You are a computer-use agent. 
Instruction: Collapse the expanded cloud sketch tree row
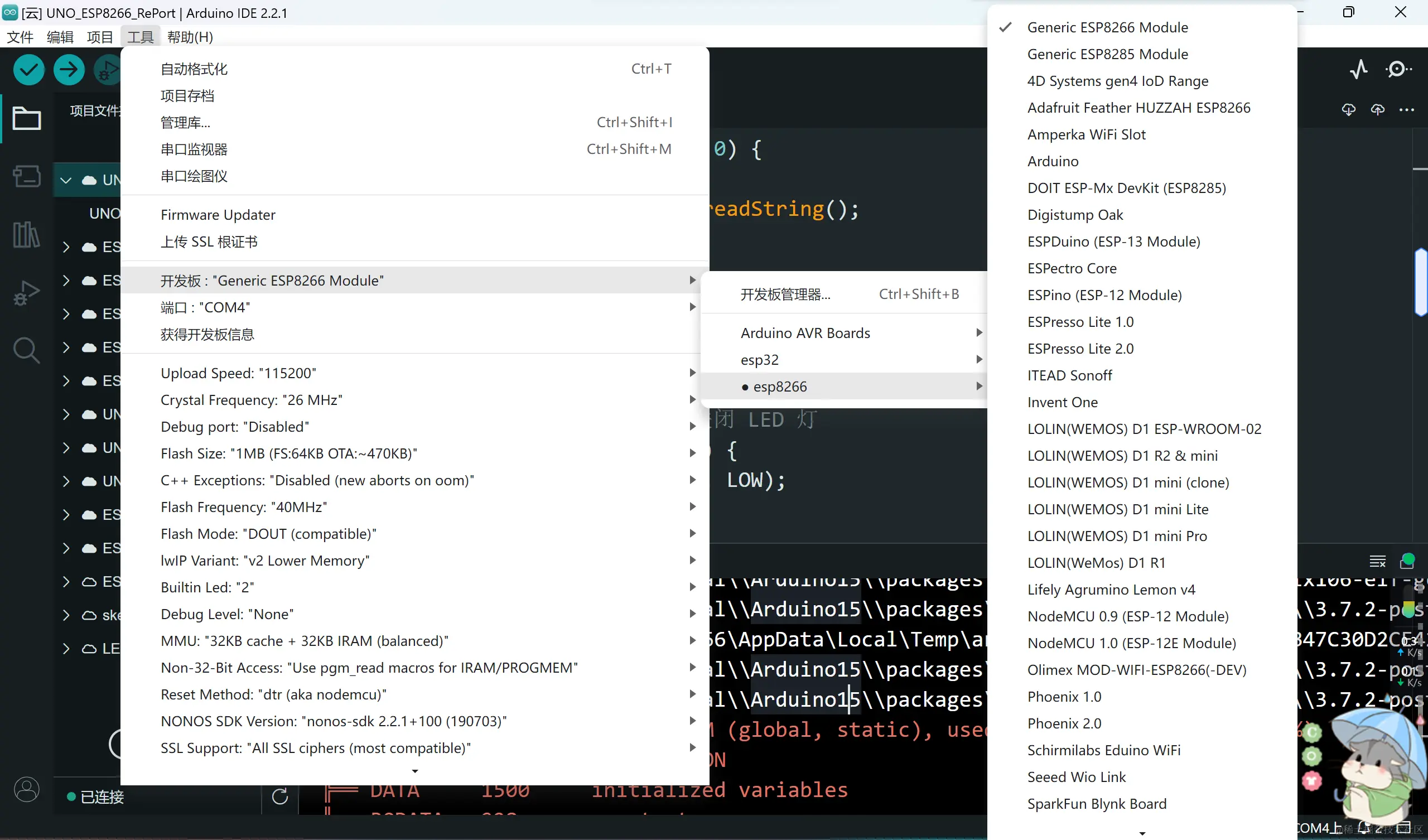66,180
